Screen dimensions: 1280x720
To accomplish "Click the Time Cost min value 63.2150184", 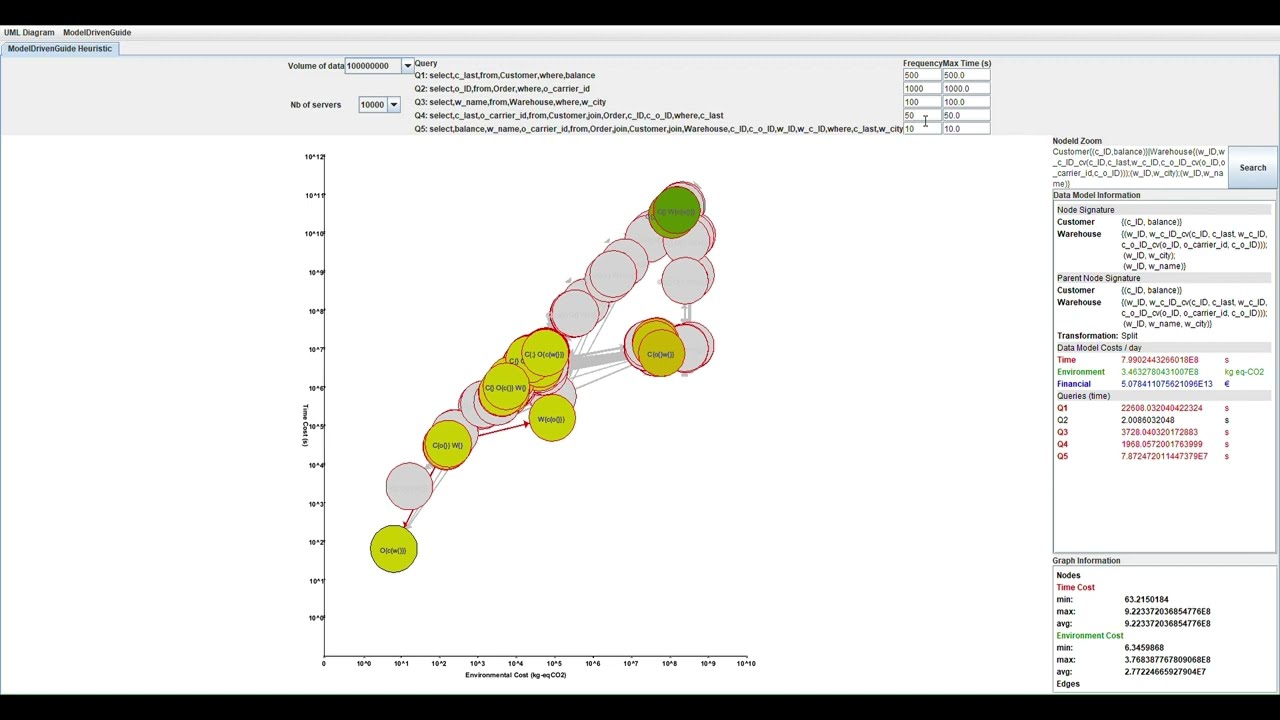I will click(1146, 600).
